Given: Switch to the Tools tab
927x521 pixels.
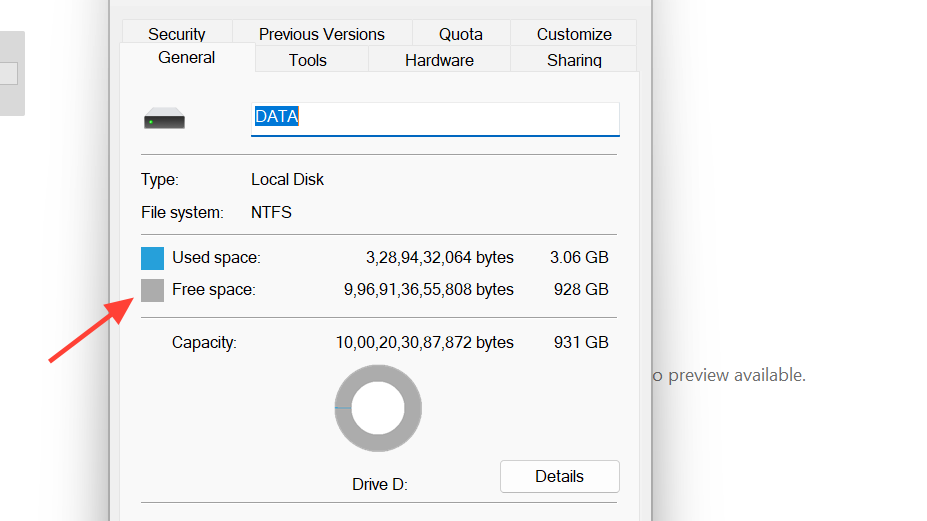Looking at the screenshot, I should point(308,60).
